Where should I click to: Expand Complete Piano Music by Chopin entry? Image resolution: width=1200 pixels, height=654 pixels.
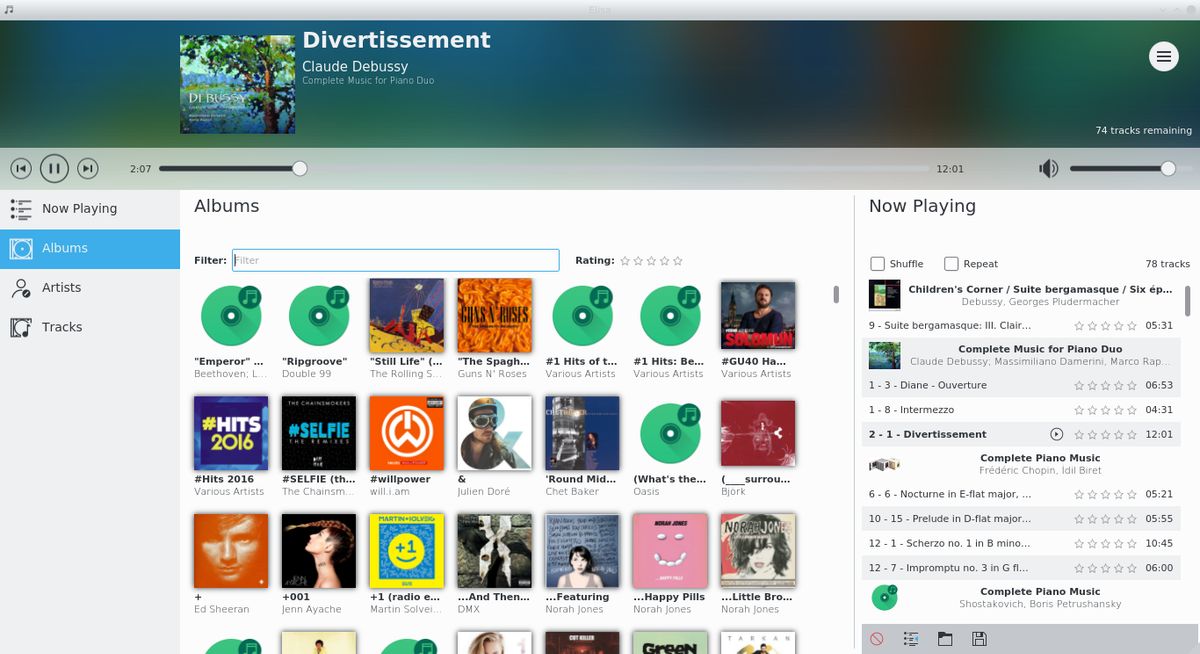click(x=1020, y=462)
